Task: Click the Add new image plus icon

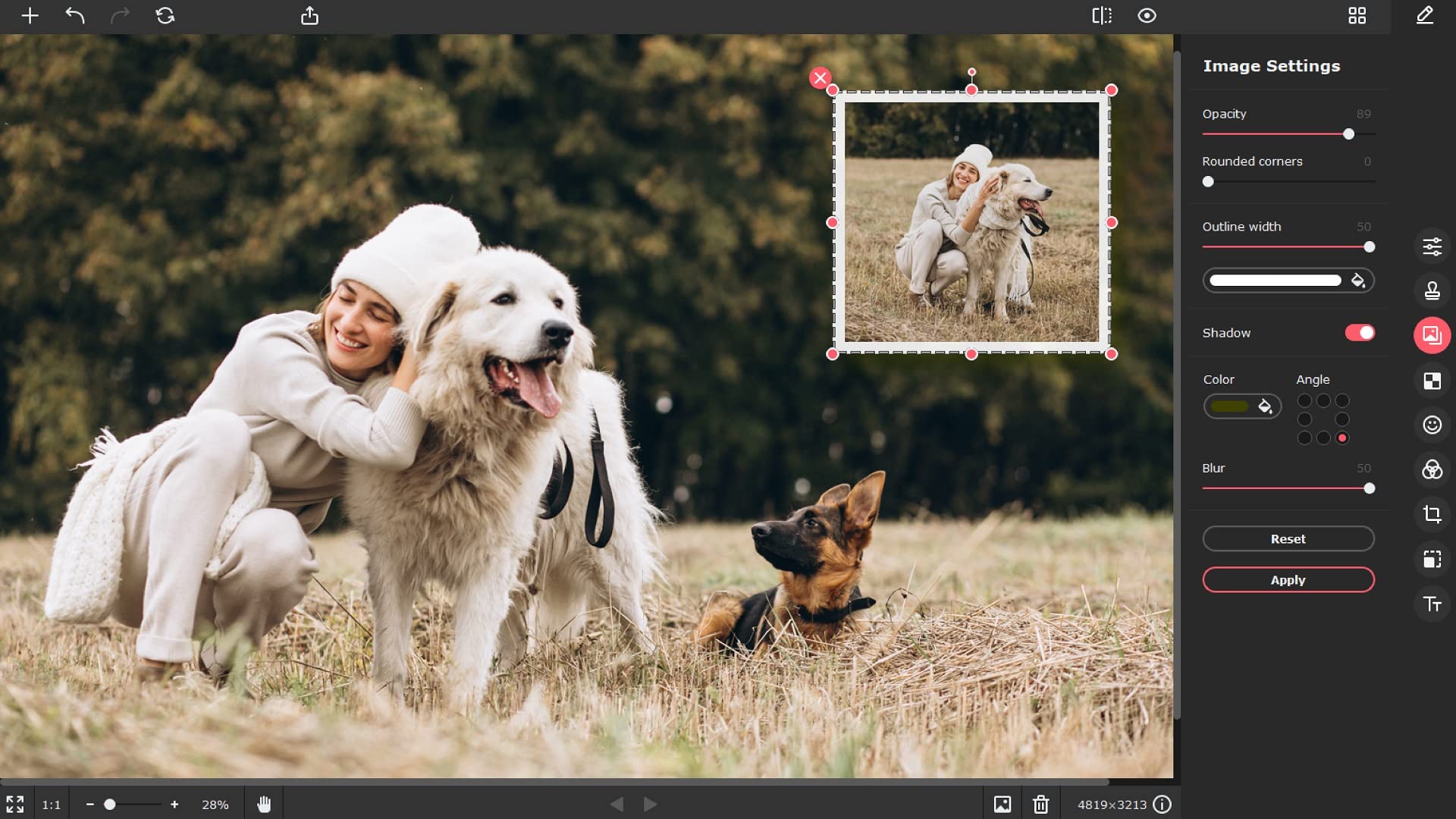Action: pos(30,16)
